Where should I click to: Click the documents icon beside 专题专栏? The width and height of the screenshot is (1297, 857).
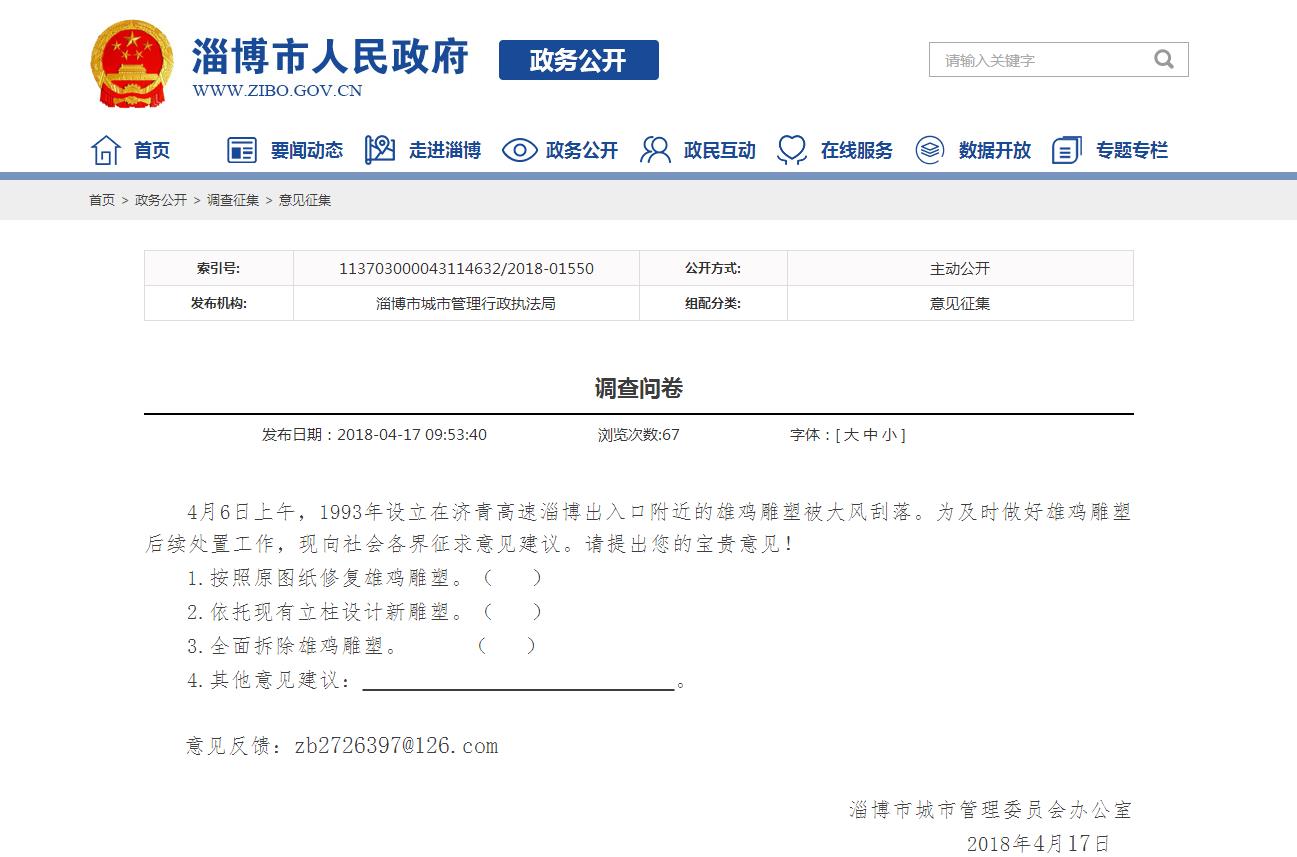click(1067, 150)
